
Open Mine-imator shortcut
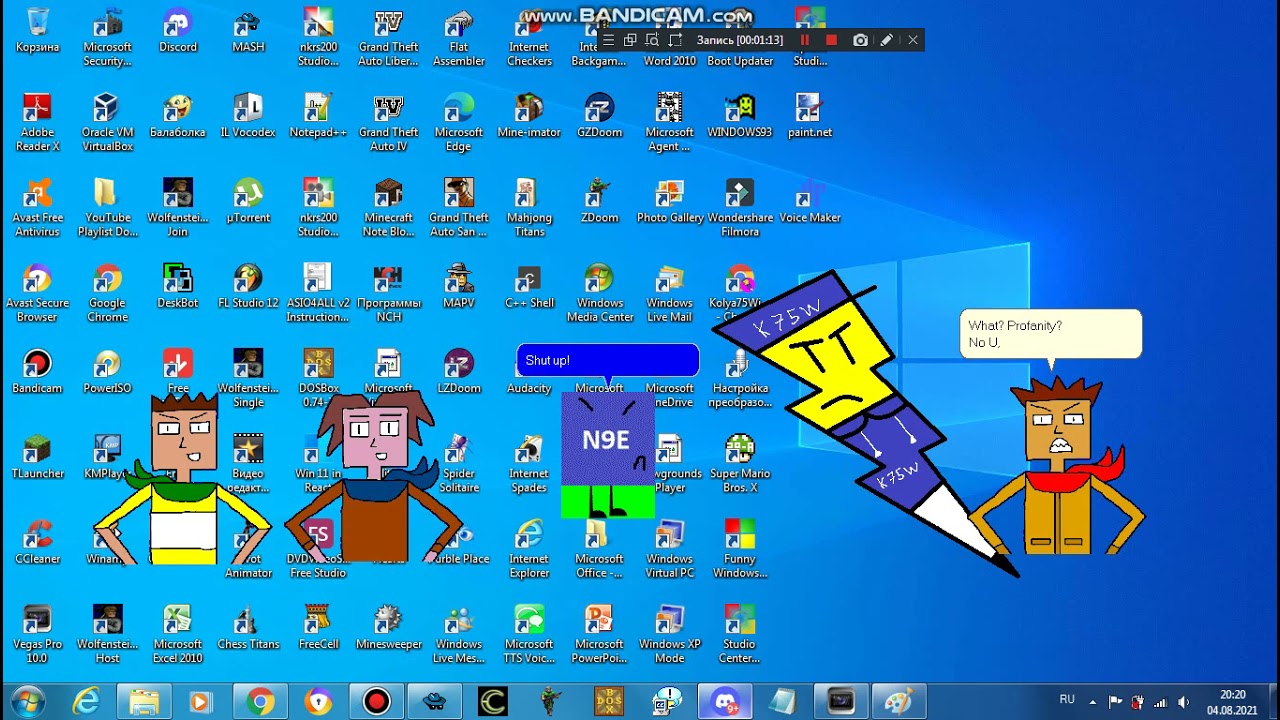529,116
